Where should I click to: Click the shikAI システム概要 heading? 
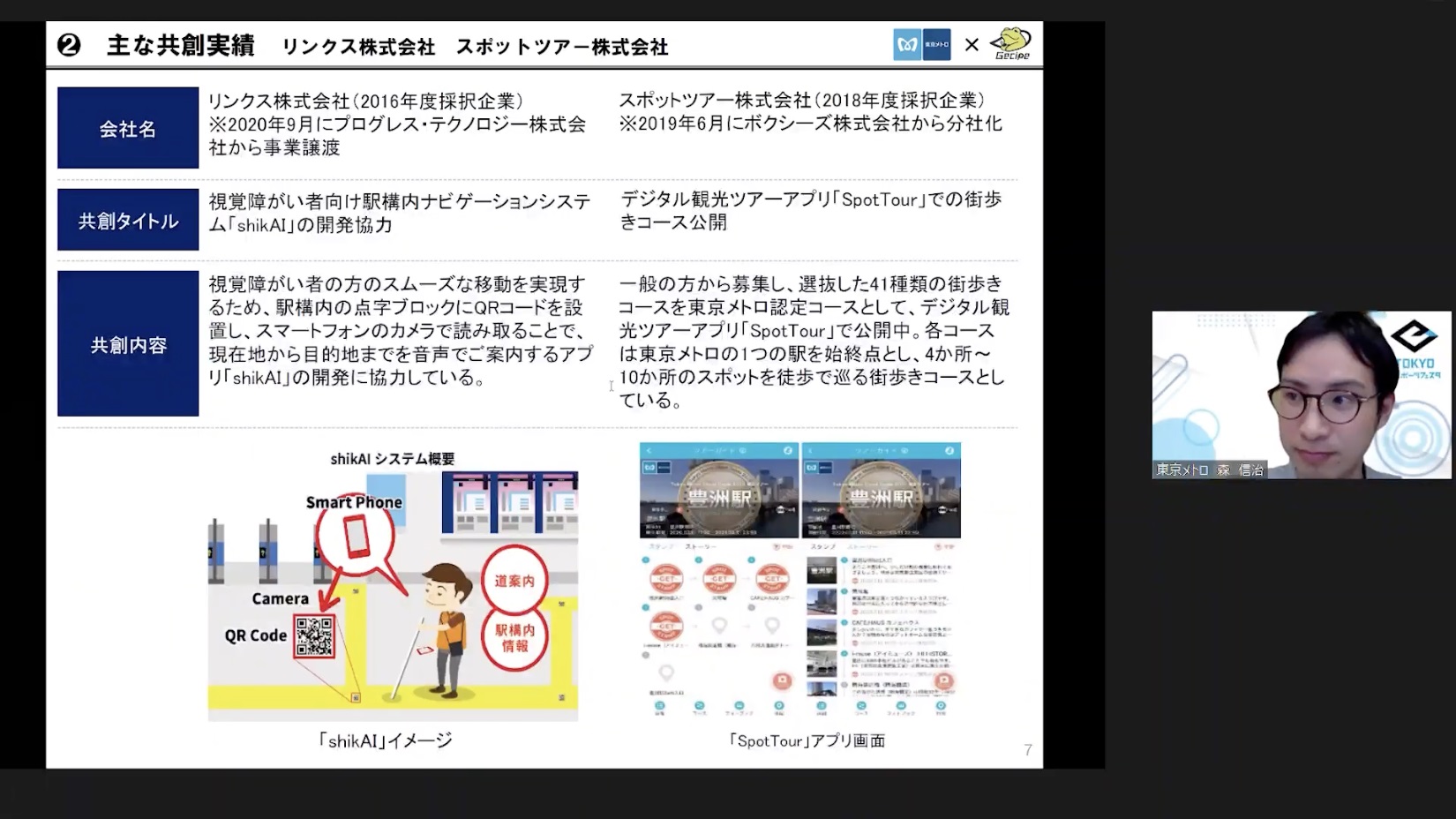[x=393, y=459]
